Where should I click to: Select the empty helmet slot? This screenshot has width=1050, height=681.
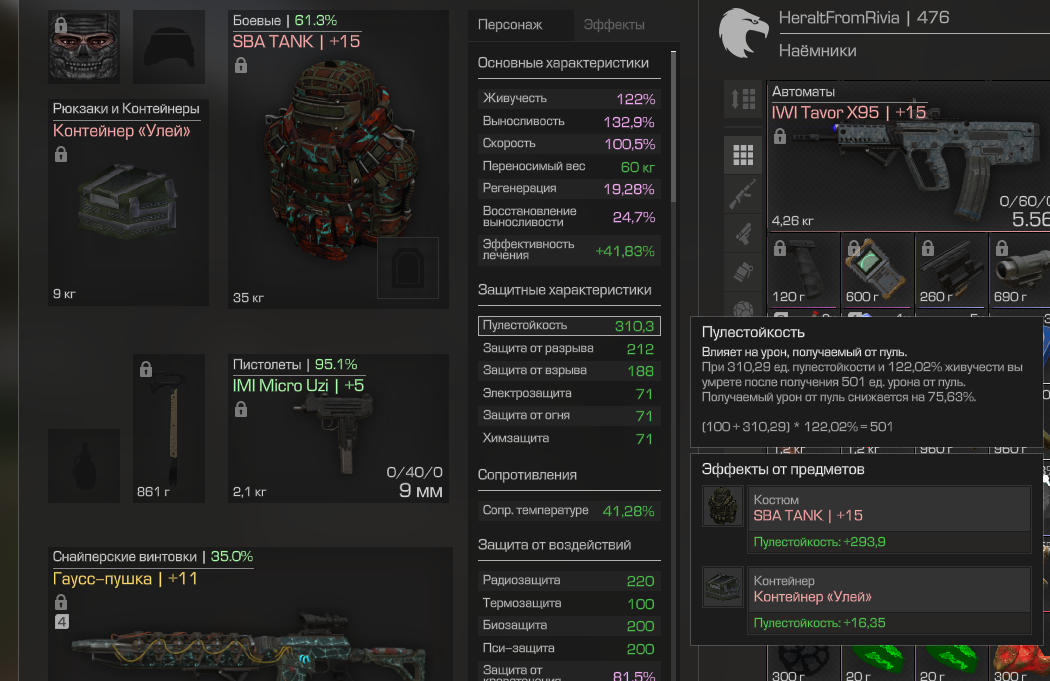[169, 47]
